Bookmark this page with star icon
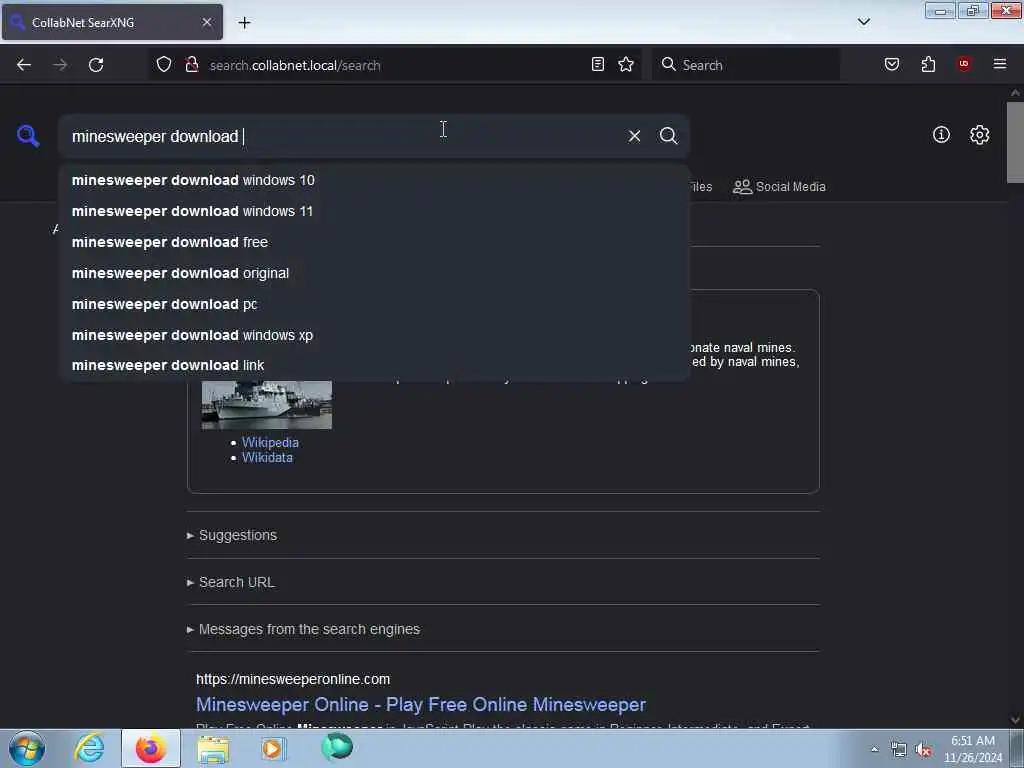The width and height of the screenshot is (1024, 768). (626, 64)
